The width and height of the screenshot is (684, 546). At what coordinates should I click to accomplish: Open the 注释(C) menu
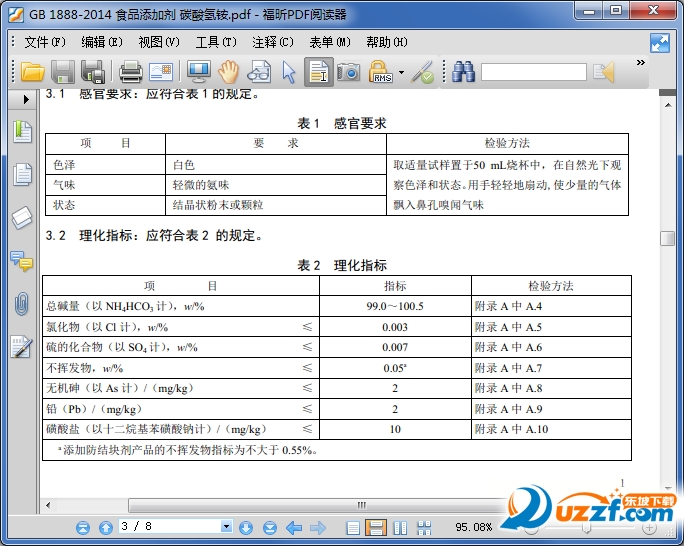[273, 42]
